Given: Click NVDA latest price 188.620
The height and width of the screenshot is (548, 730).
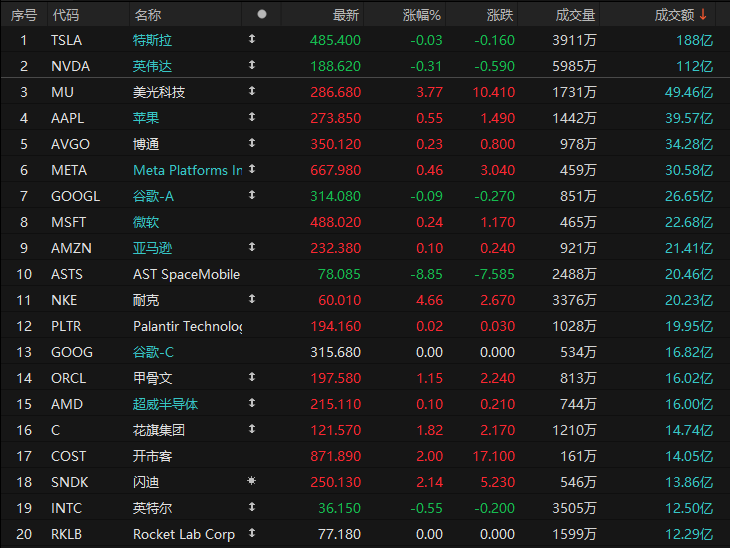Looking at the screenshot, I should point(335,66).
